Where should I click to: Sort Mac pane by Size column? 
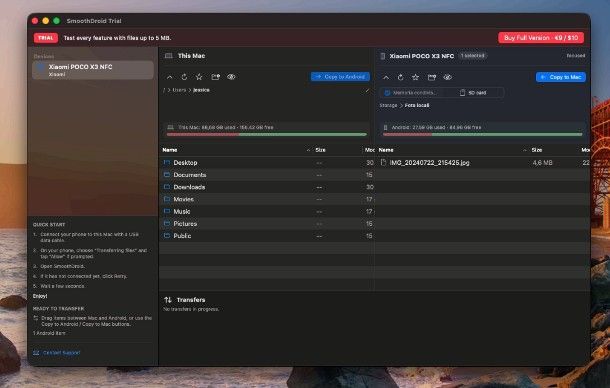[320, 150]
